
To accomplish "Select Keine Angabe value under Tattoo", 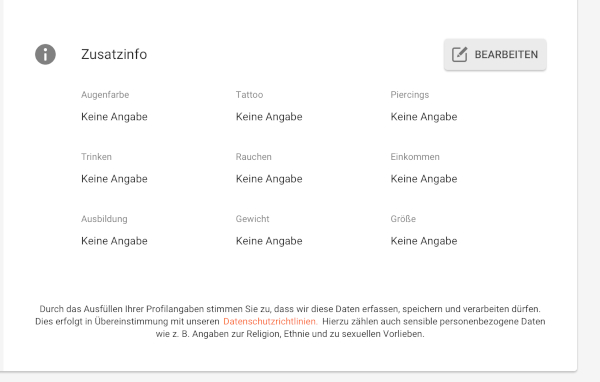I will click(269, 117).
